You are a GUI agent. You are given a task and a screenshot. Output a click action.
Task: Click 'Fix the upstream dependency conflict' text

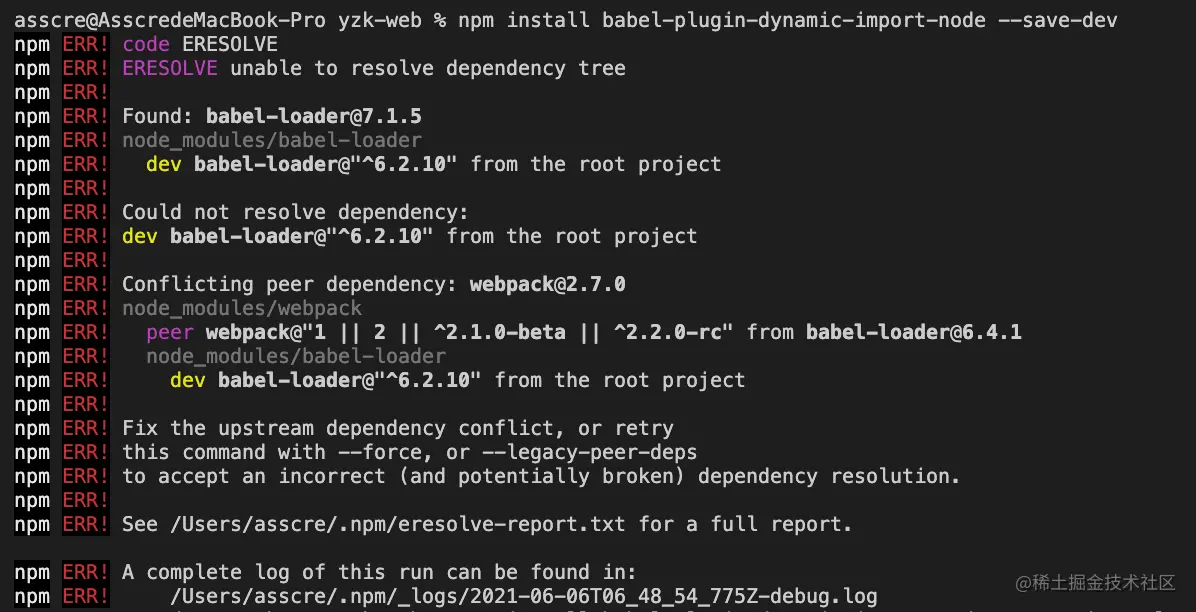click(x=349, y=428)
